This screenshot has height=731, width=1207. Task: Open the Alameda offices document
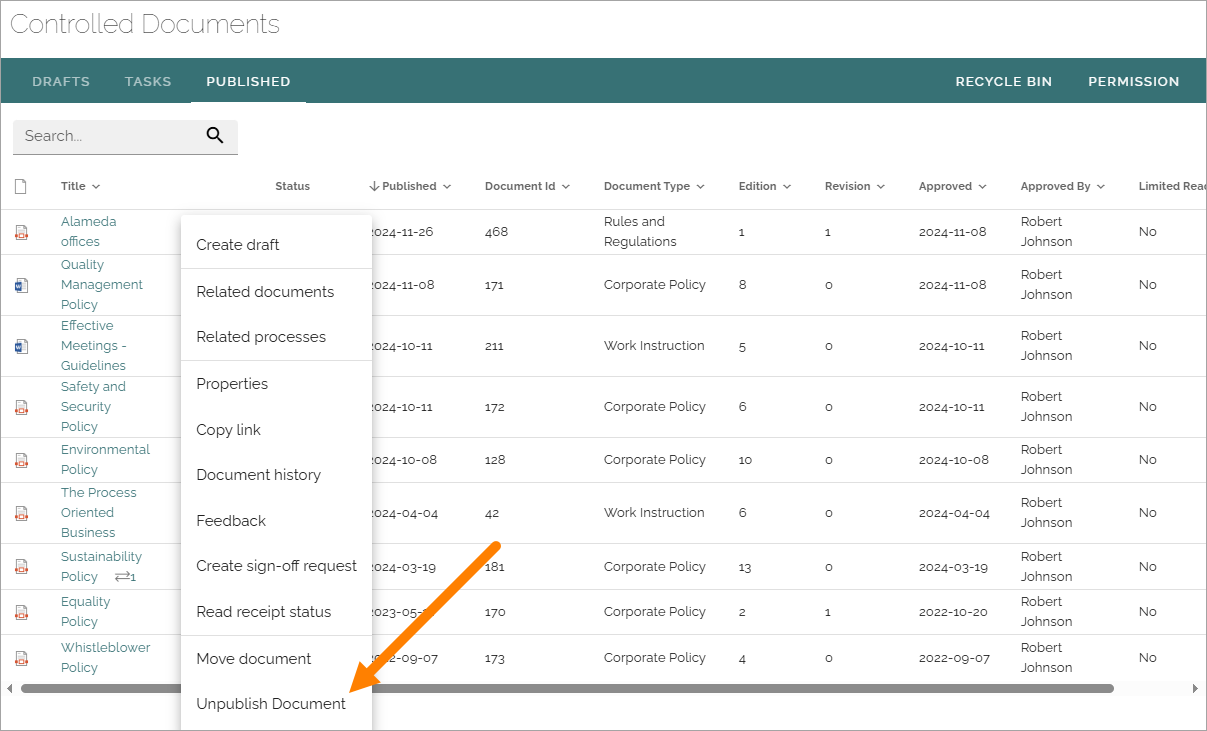point(88,232)
